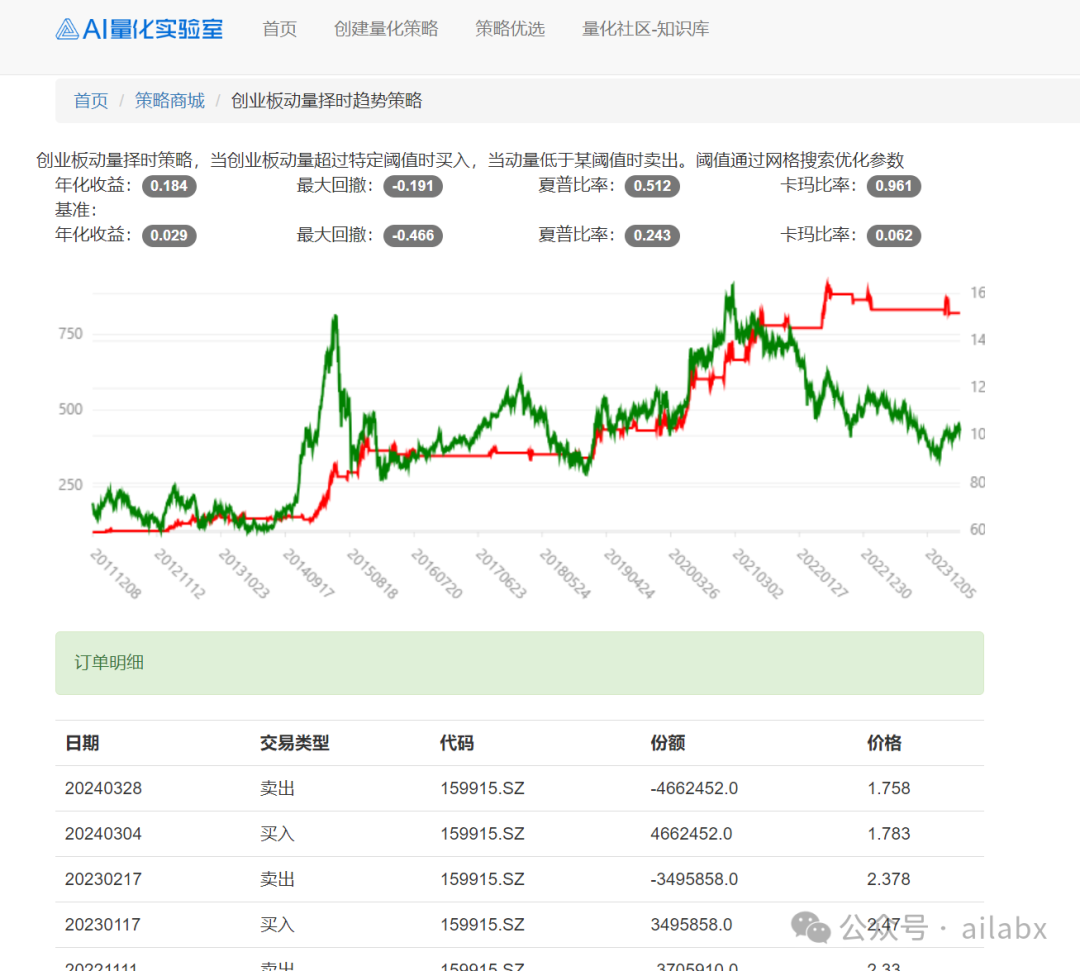Open the 创建量化策略 menu item
The image size is (1080, 971).
tap(386, 29)
